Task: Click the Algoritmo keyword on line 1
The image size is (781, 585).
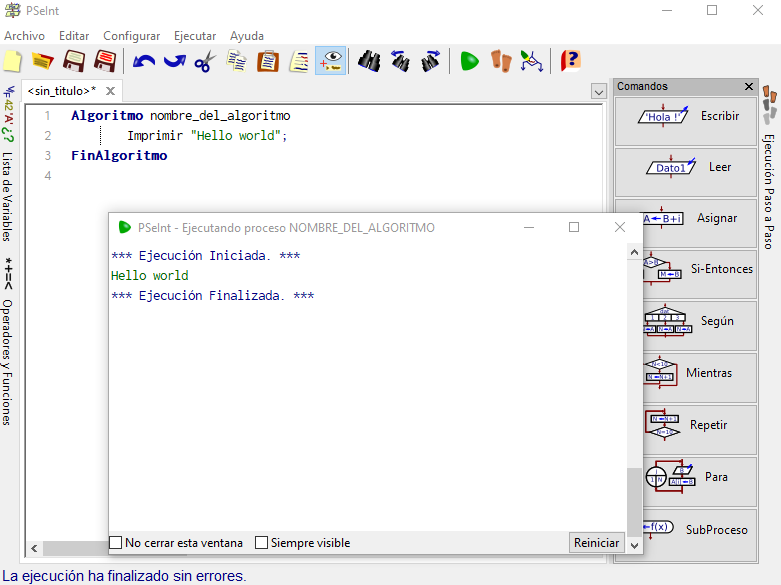Action: [x=107, y=116]
